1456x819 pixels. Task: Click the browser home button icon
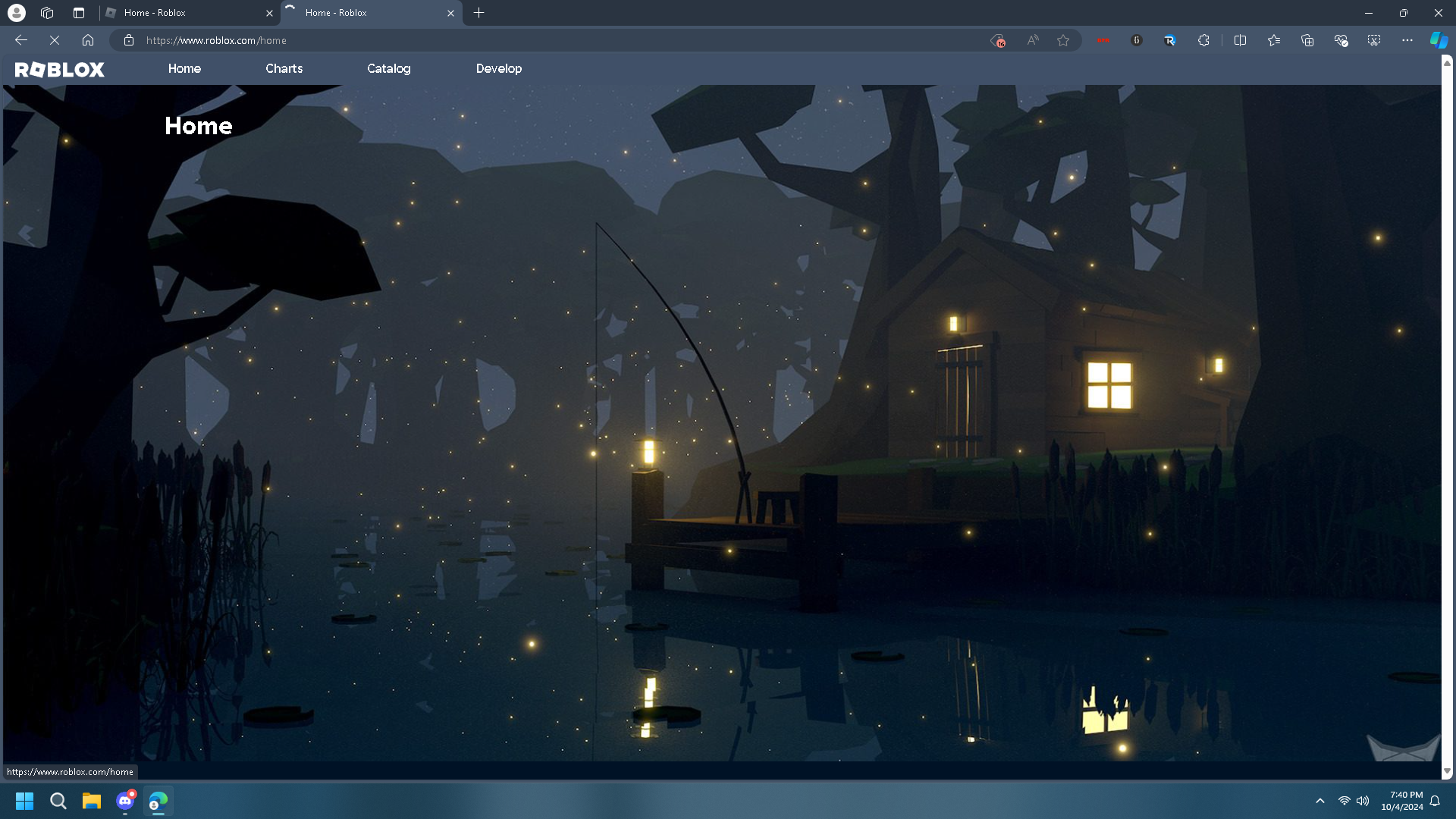click(88, 40)
